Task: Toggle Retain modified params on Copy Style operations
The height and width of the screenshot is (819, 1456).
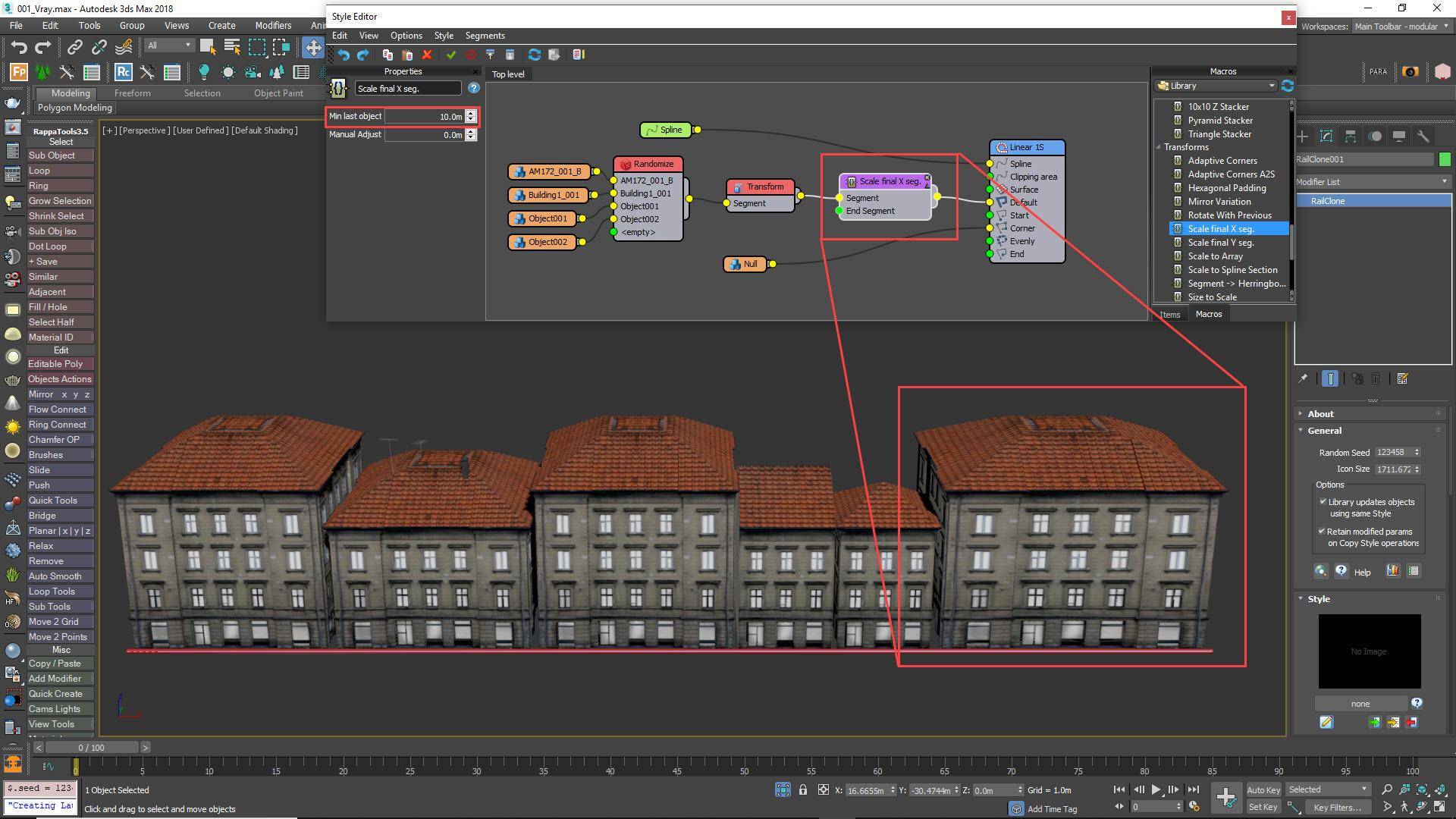Action: click(1323, 531)
